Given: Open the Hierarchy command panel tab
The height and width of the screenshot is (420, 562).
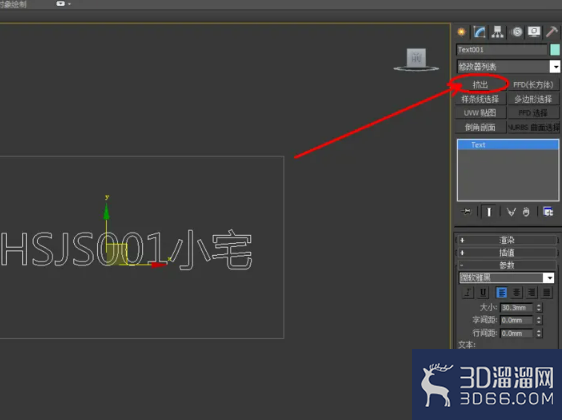Looking at the screenshot, I should tap(497, 32).
